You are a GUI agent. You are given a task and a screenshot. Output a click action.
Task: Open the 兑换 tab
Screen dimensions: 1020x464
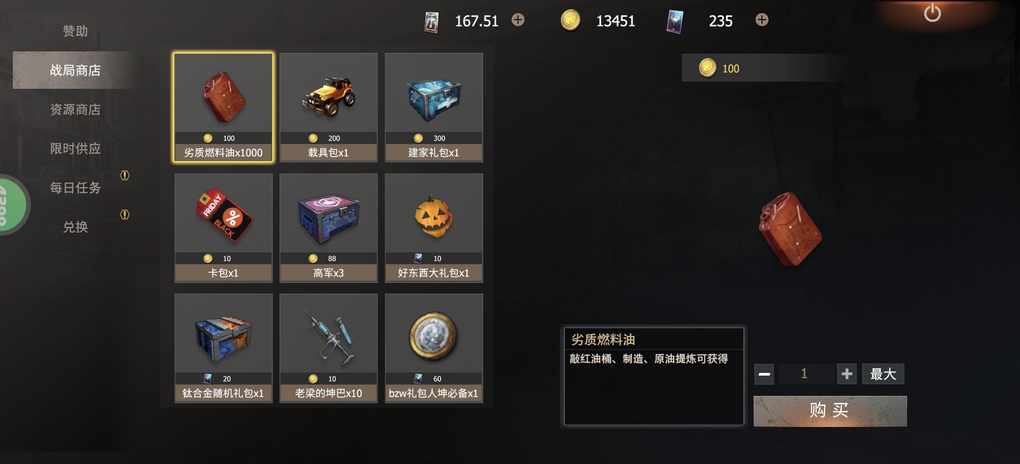coord(75,226)
